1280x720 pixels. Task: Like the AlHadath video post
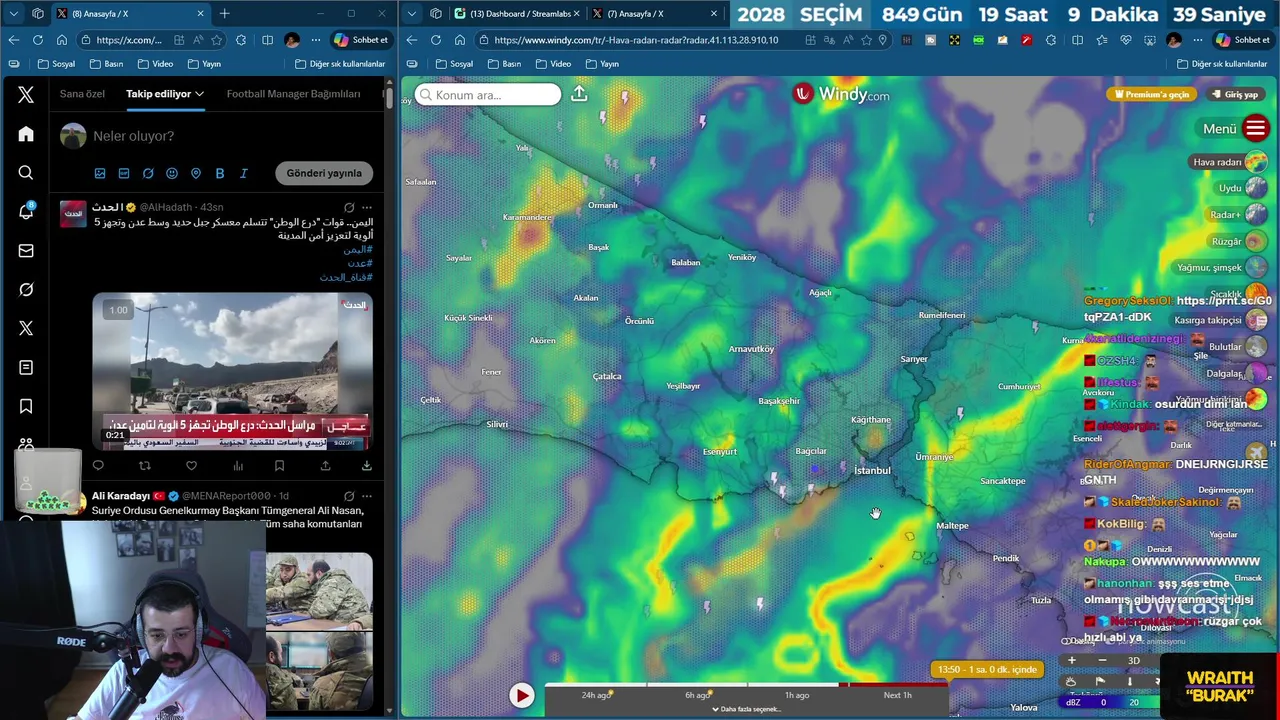coord(191,466)
